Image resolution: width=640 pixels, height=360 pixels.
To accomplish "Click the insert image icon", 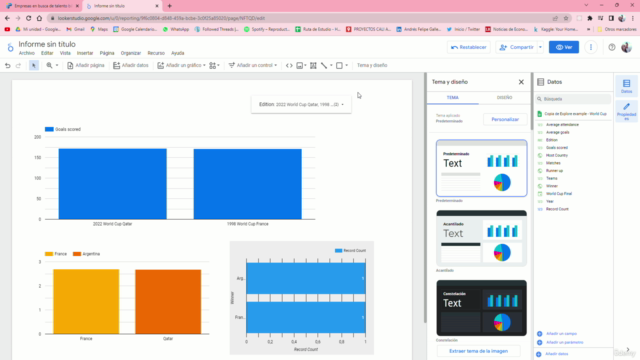I will coord(300,65).
